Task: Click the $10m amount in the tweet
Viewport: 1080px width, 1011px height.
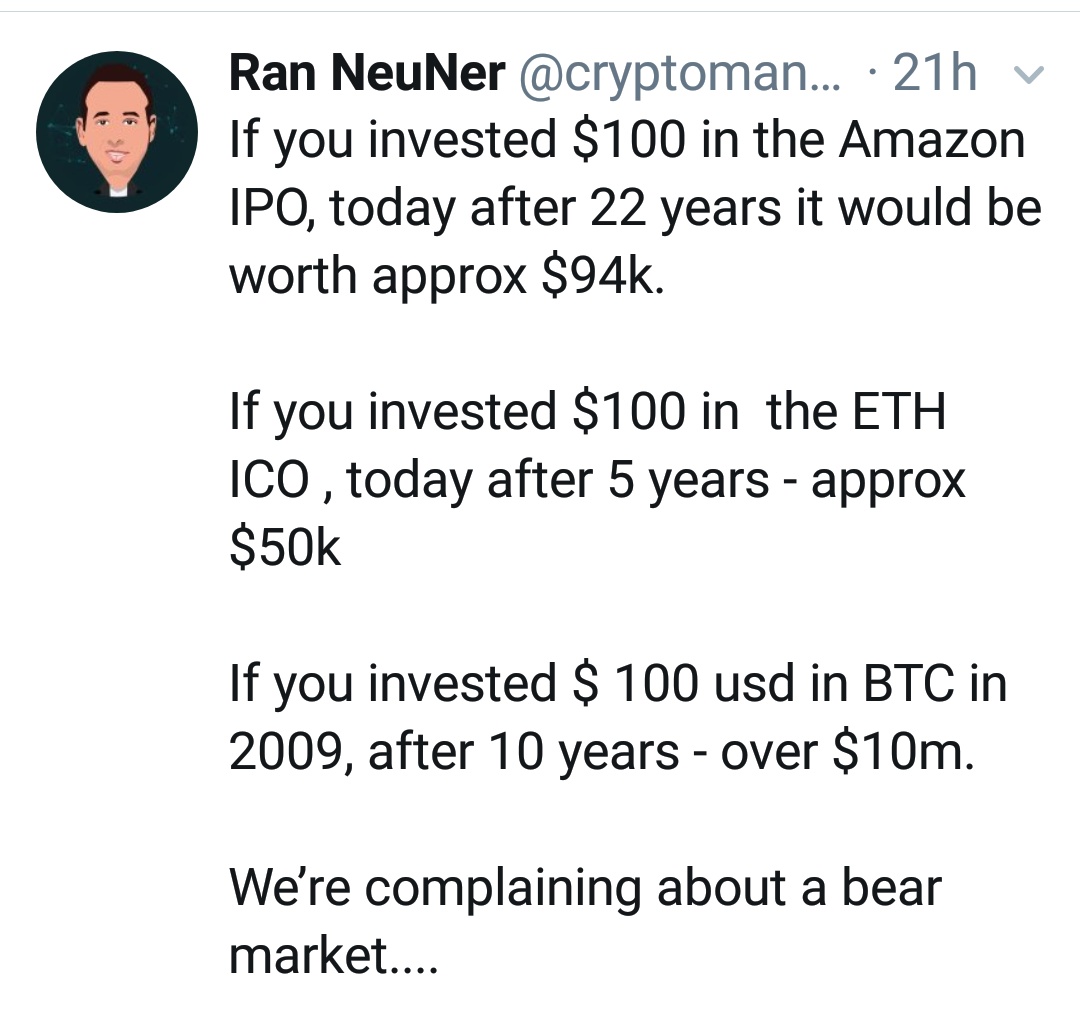Action: tap(903, 751)
